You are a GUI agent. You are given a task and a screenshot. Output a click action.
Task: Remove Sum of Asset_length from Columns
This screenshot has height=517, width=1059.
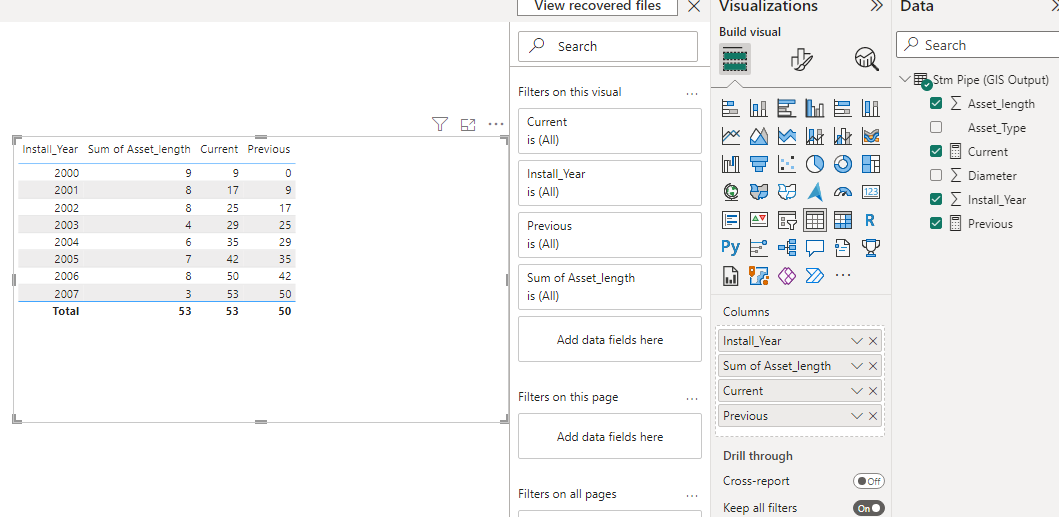coord(873,366)
